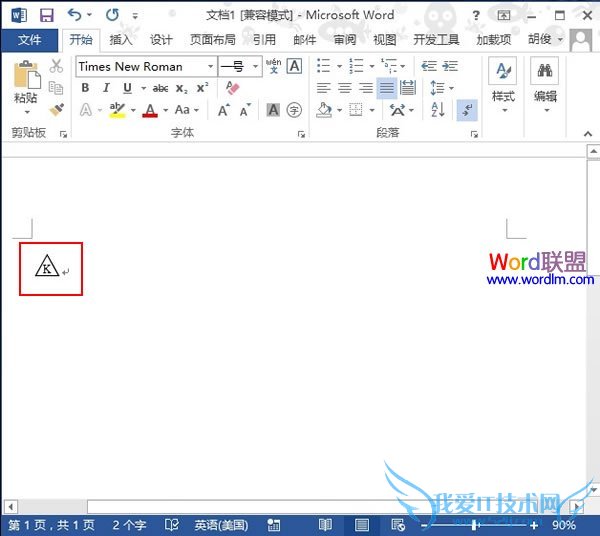Screen dimensions: 600x536
Task: Cut selection with scissors icon
Action: coord(56,66)
